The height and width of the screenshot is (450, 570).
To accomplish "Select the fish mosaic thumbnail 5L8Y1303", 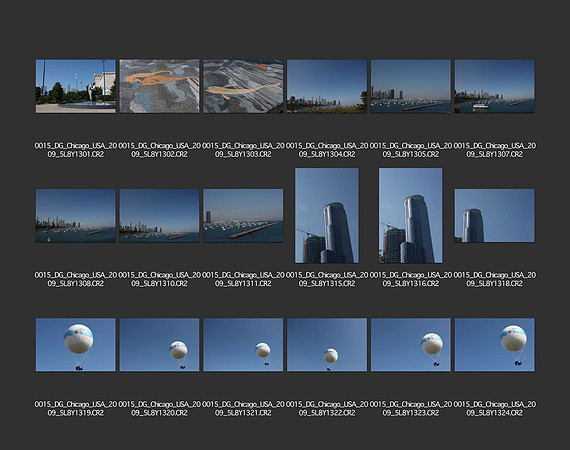I will click(243, 87).
